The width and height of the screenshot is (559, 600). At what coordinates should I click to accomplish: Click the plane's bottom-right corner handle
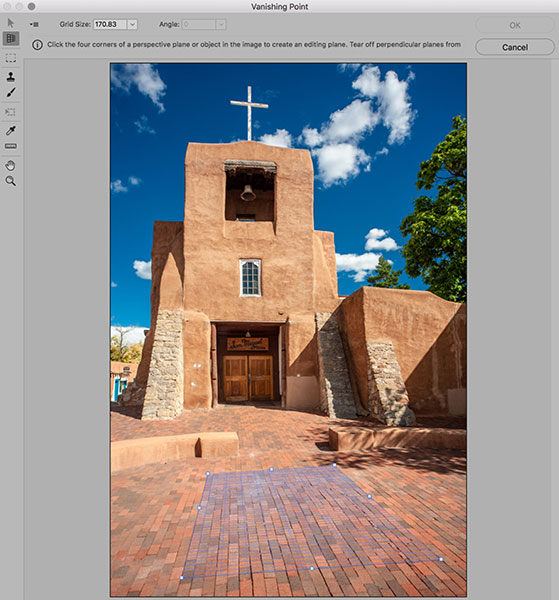click(x=441, y=559)
